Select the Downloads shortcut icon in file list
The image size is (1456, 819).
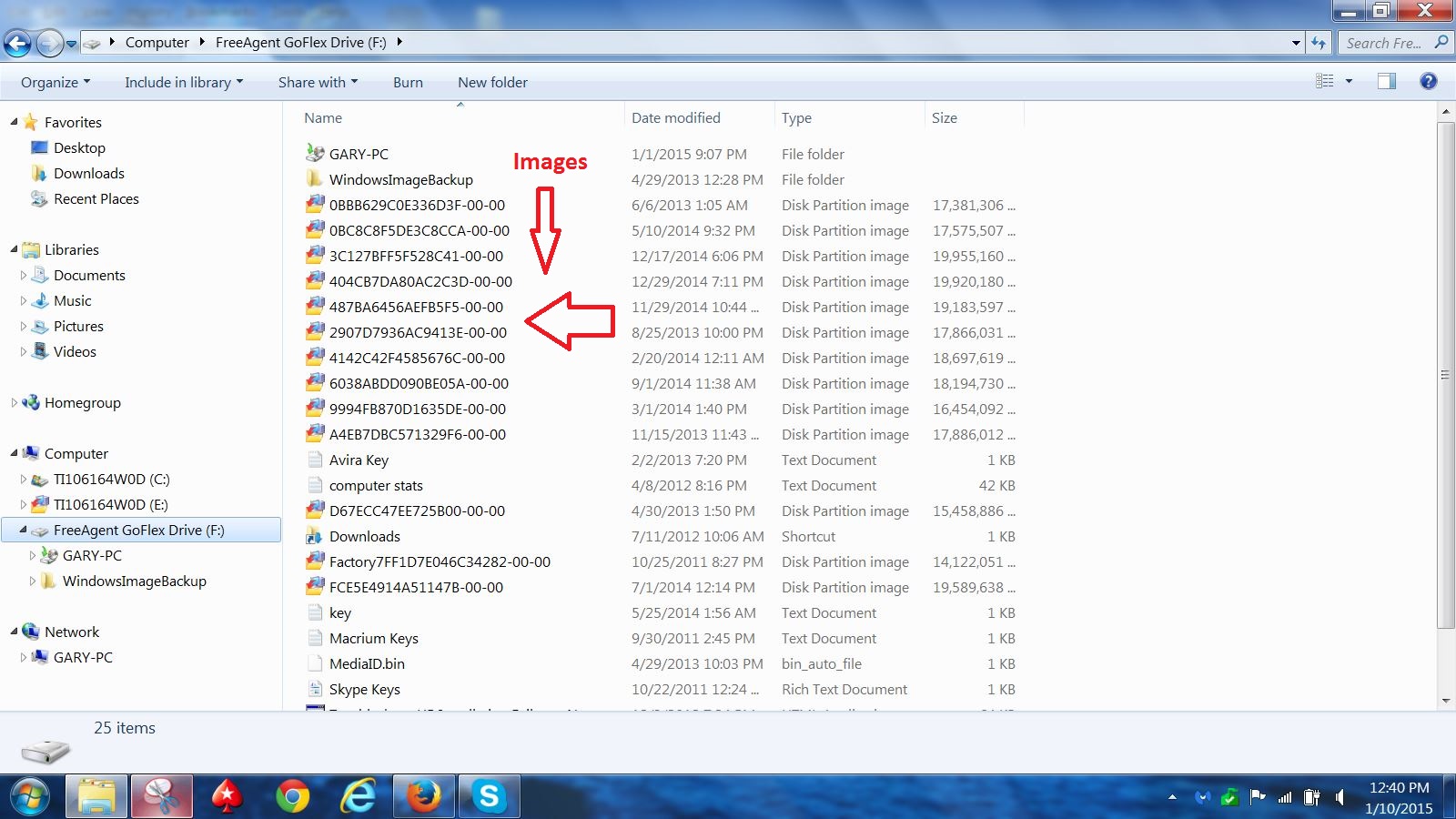tap(315, 535)
